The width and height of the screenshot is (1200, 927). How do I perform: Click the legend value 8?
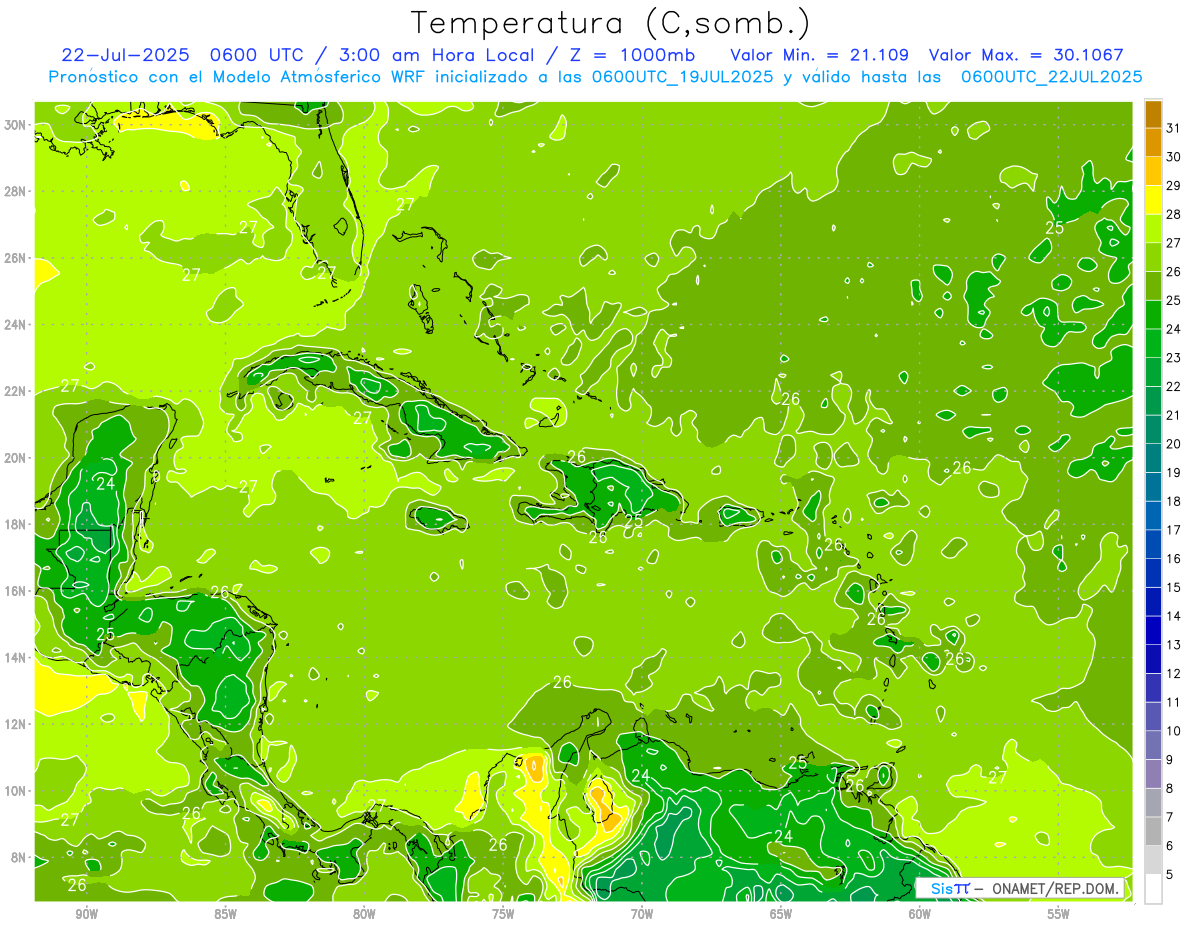point(1170,788)
